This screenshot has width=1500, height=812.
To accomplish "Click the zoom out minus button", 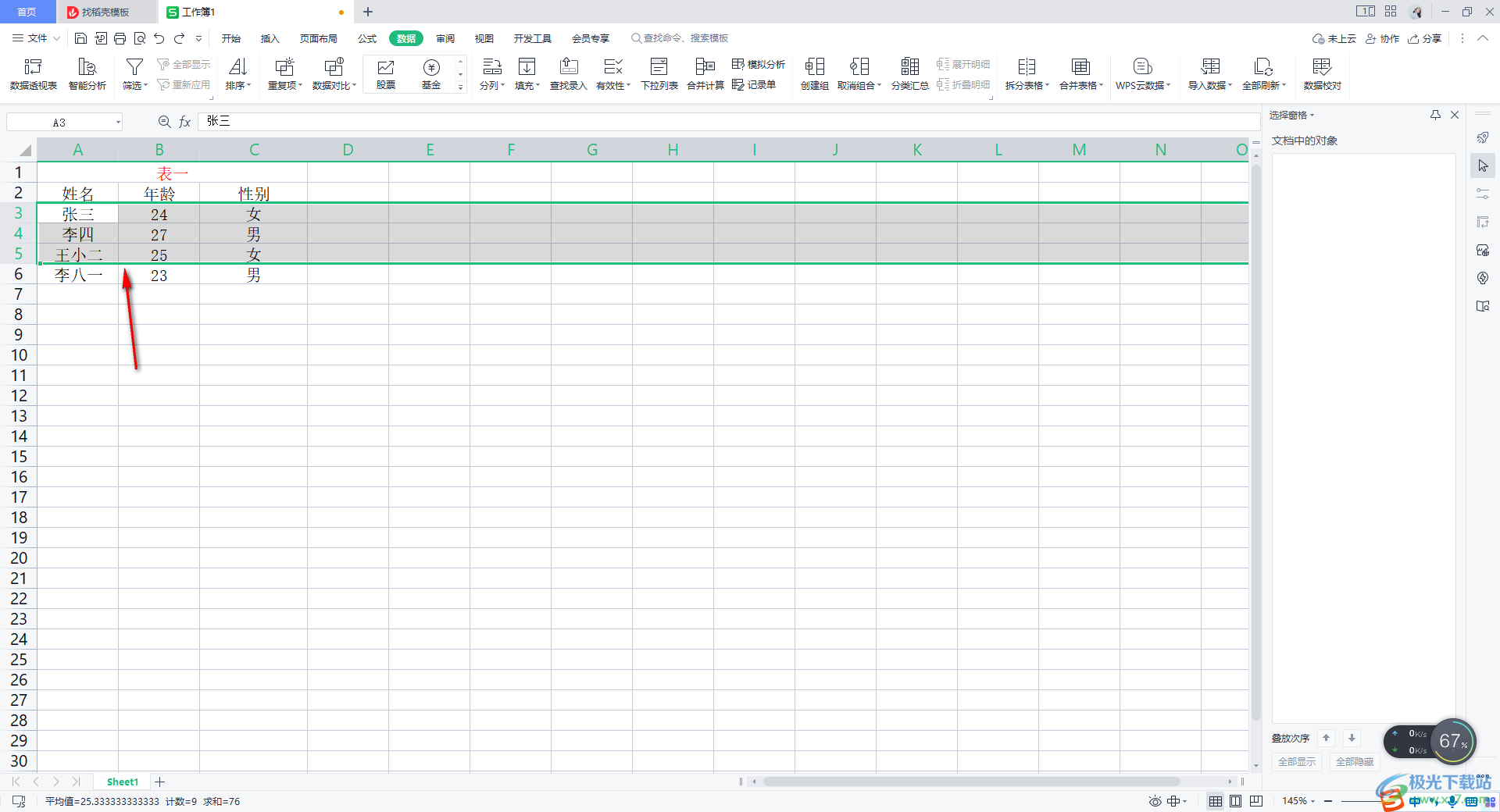I will pos(1328,801).
